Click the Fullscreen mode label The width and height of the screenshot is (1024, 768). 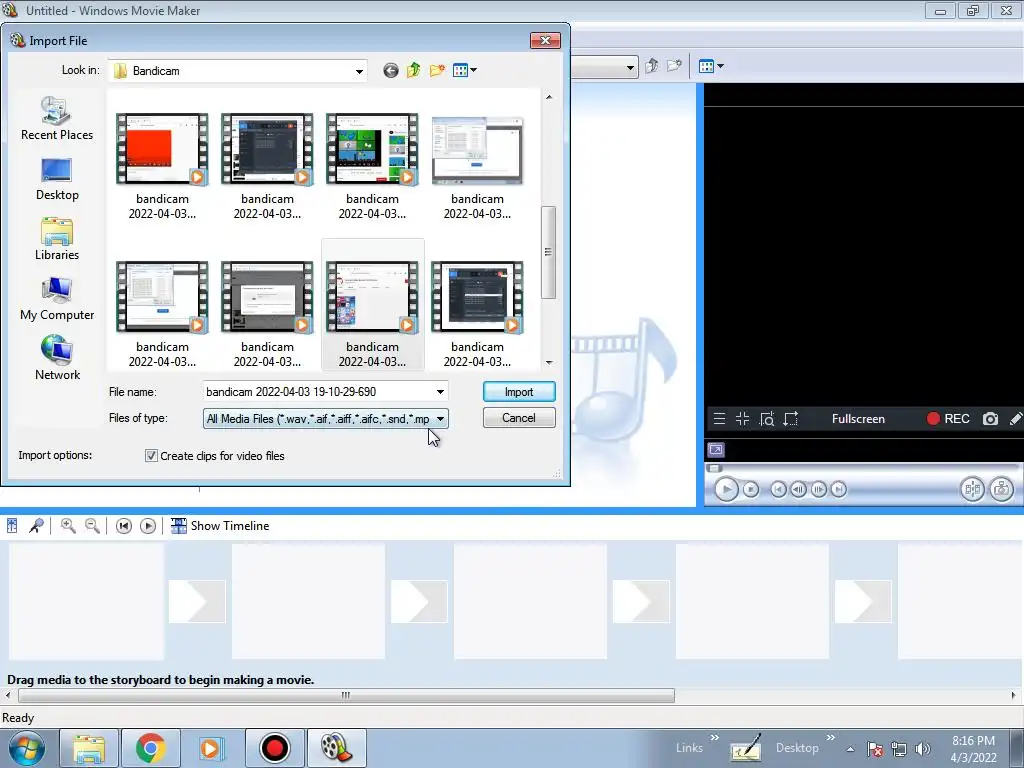click(x=858, y=419)
